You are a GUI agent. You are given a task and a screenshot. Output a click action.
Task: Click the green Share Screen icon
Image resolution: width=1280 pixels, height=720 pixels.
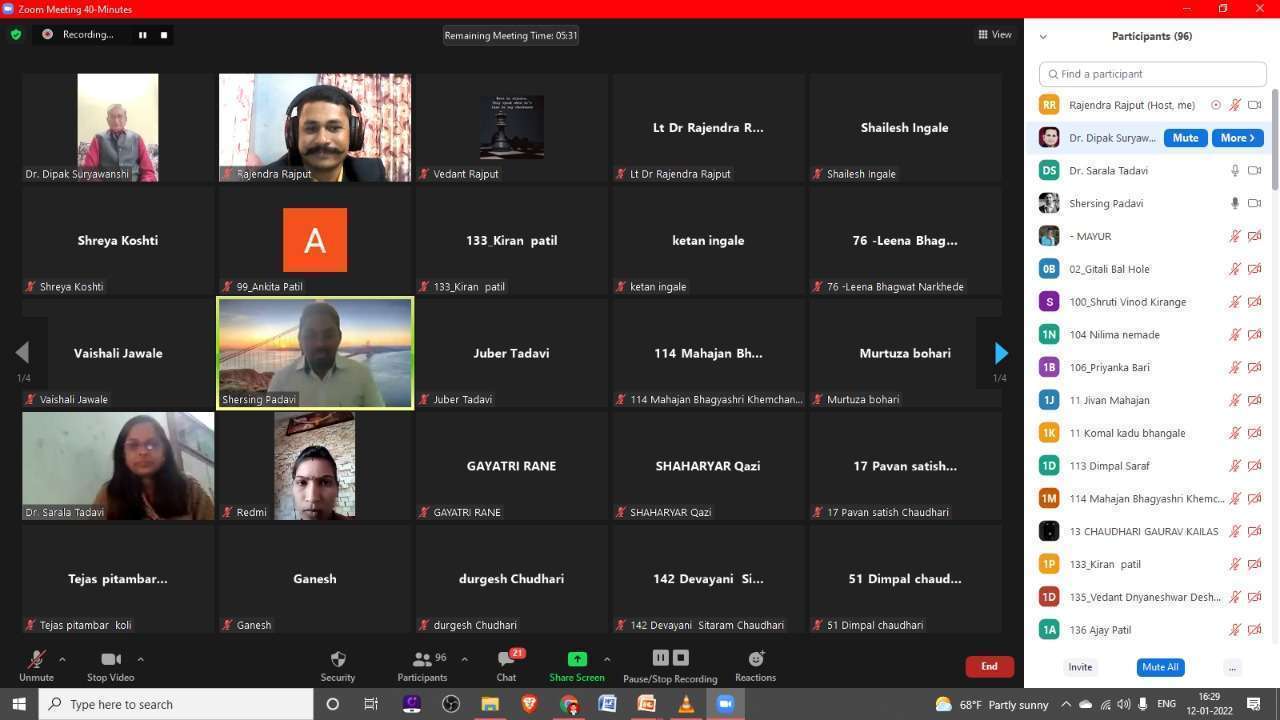pyautogui.click(x=577, y=659)
